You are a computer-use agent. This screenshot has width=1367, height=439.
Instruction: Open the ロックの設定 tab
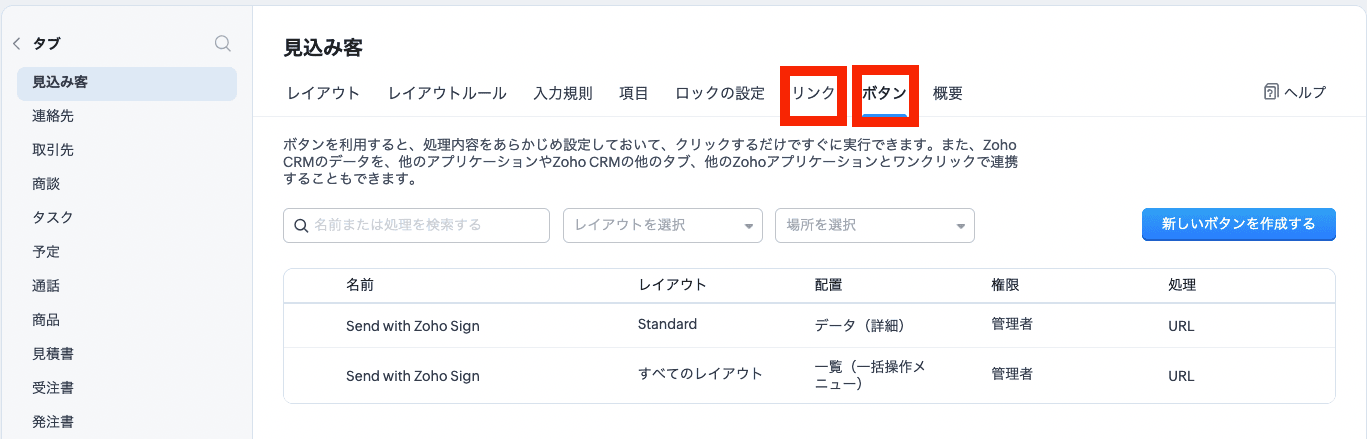[x=719, y=93]
